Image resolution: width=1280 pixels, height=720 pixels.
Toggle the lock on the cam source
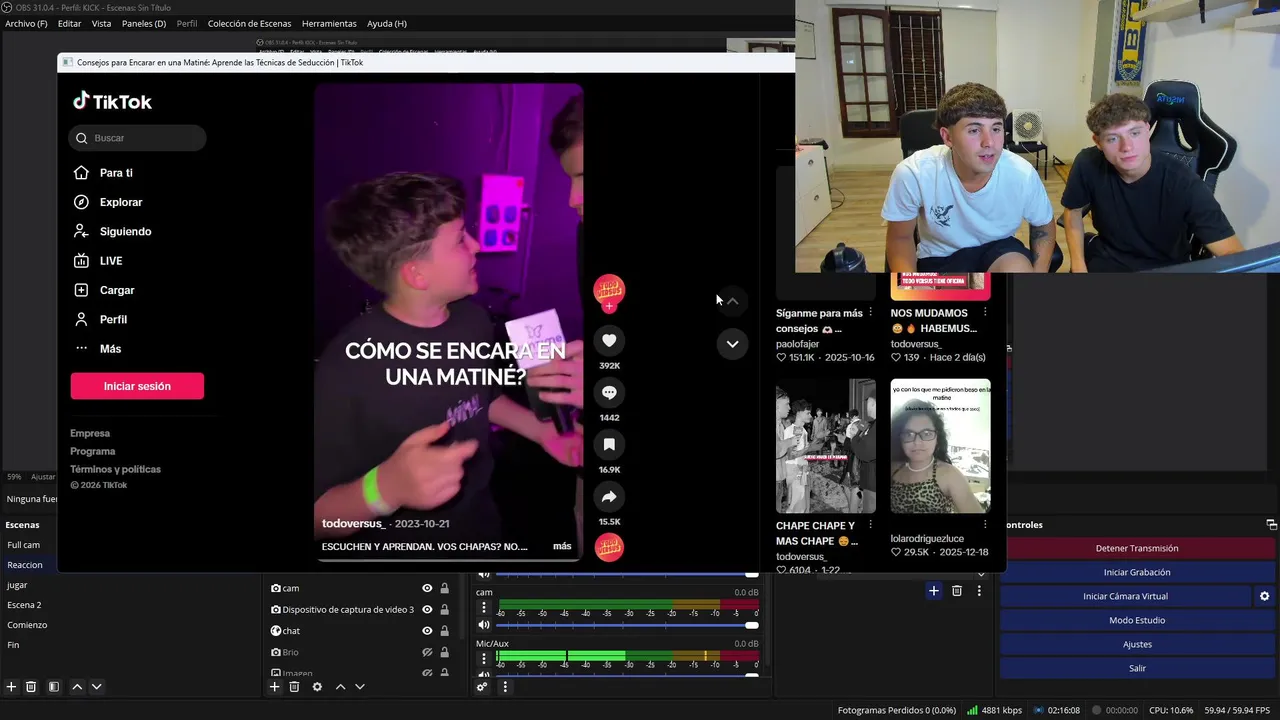tap(444, 588)
